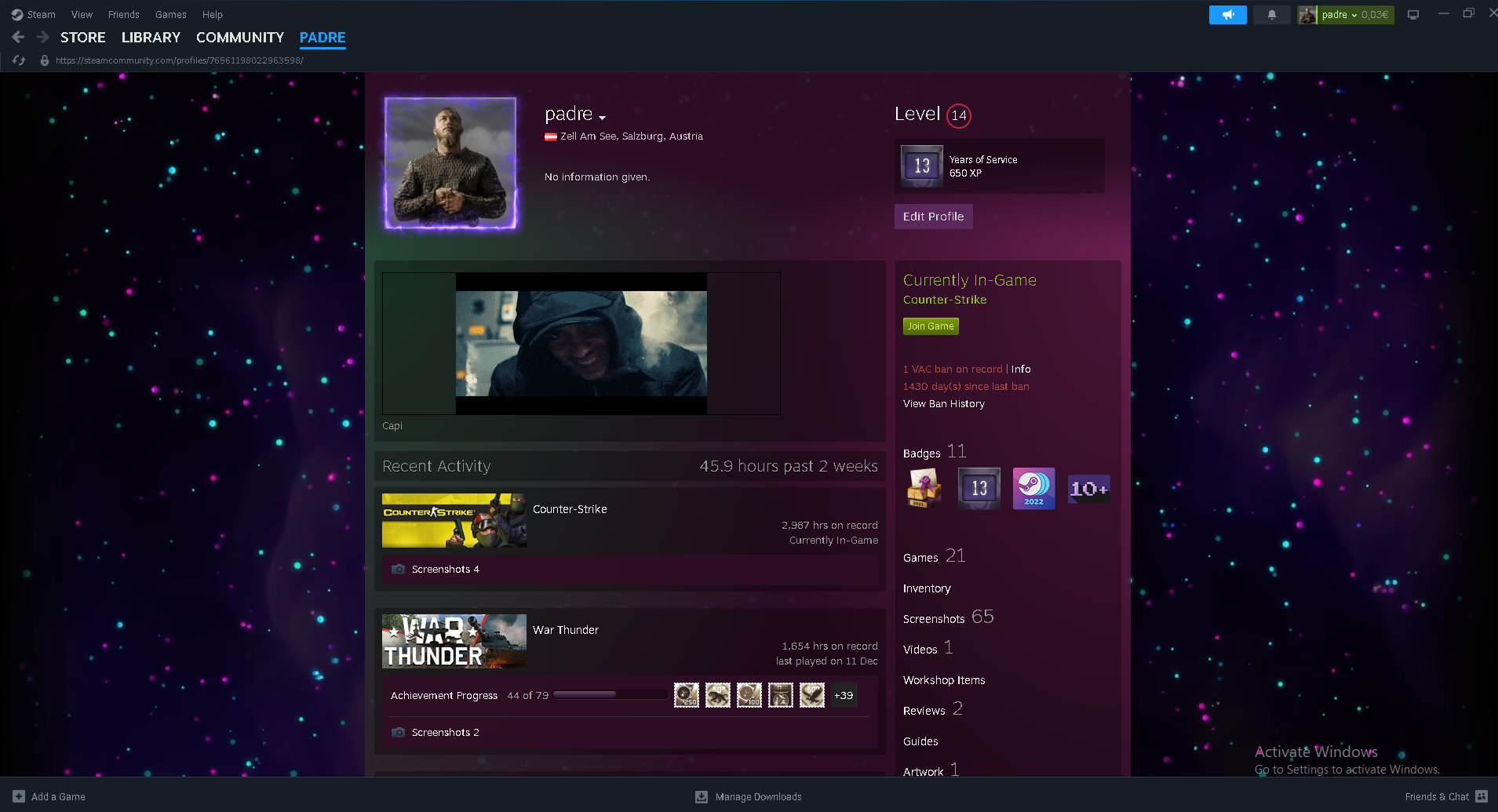Expand the +39 additional achievements
The image size is (1498, 812).
844,695
